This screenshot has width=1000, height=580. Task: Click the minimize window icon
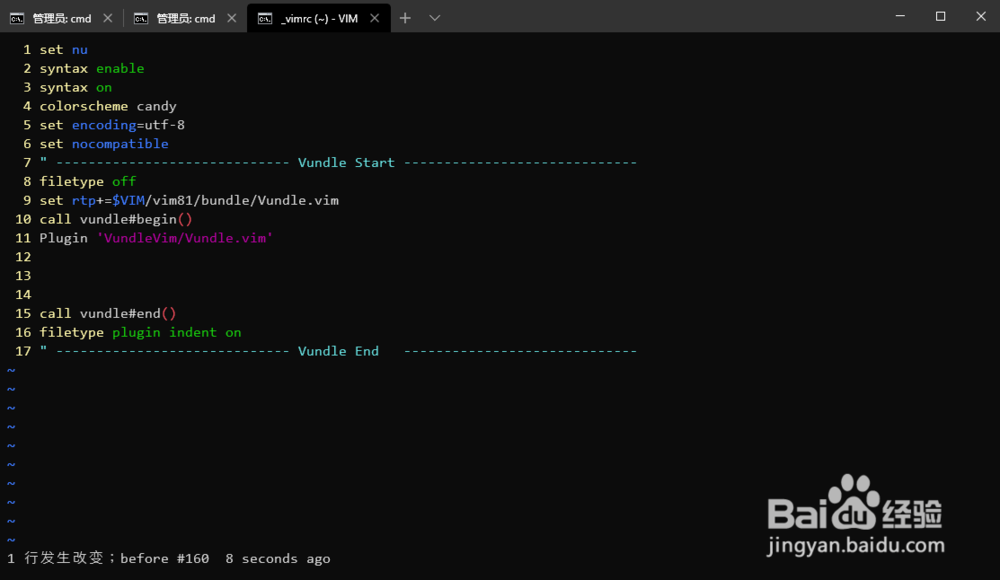899,16
